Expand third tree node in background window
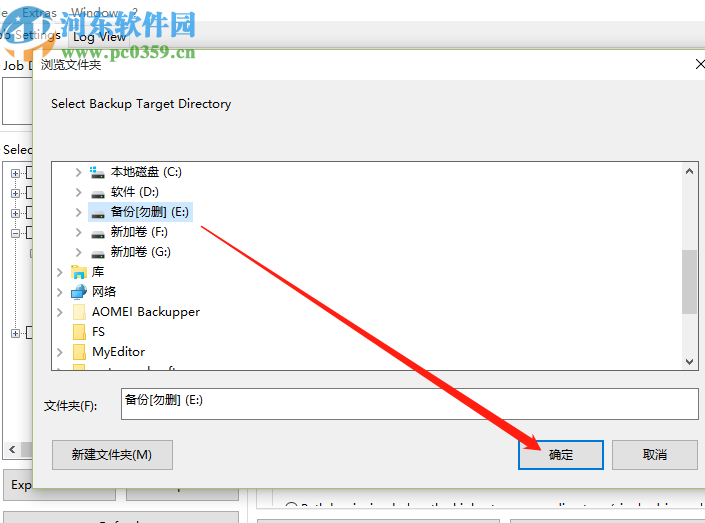Viewport: 705px width, 523px height. [16, 213]
